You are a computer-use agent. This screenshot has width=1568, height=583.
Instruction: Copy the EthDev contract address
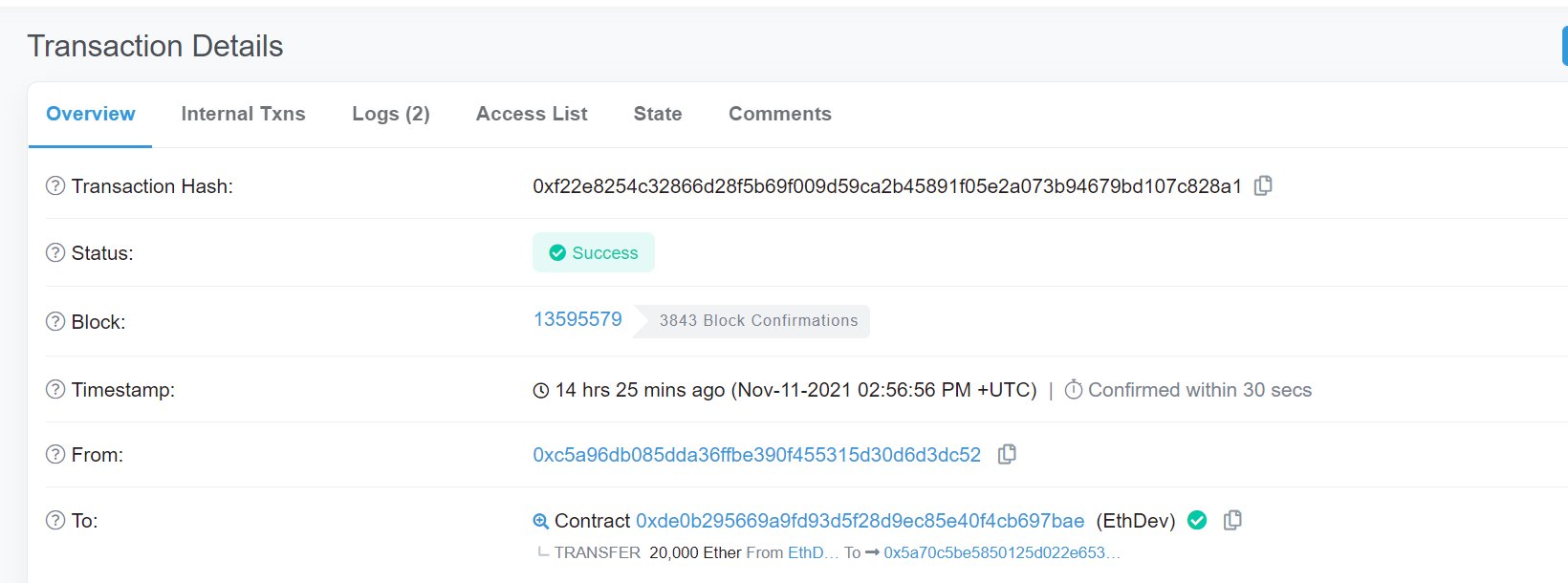pos(1233,520)
